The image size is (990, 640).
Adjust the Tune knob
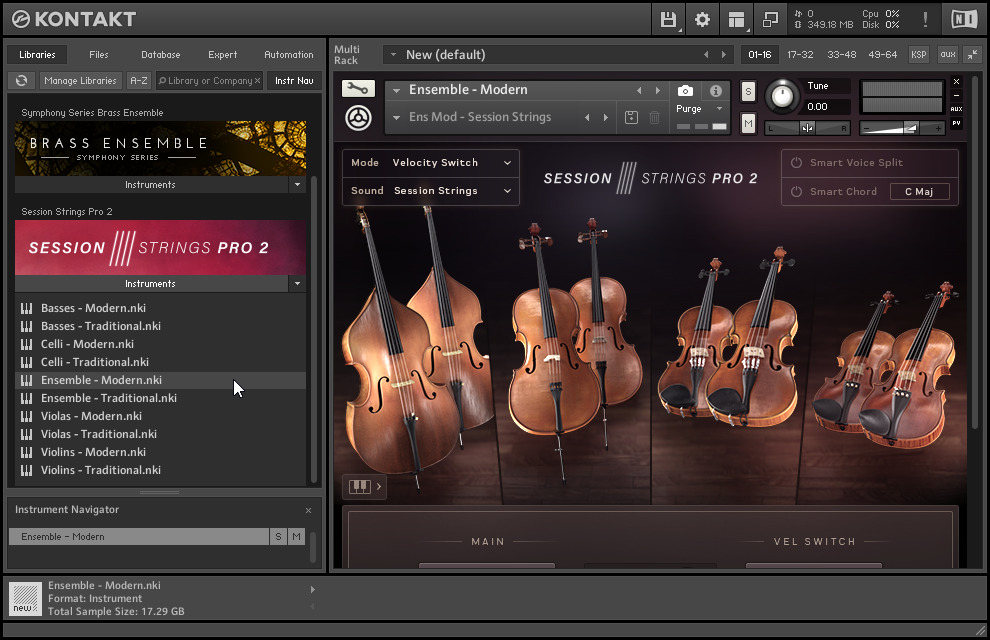click(x=782, y=97)
